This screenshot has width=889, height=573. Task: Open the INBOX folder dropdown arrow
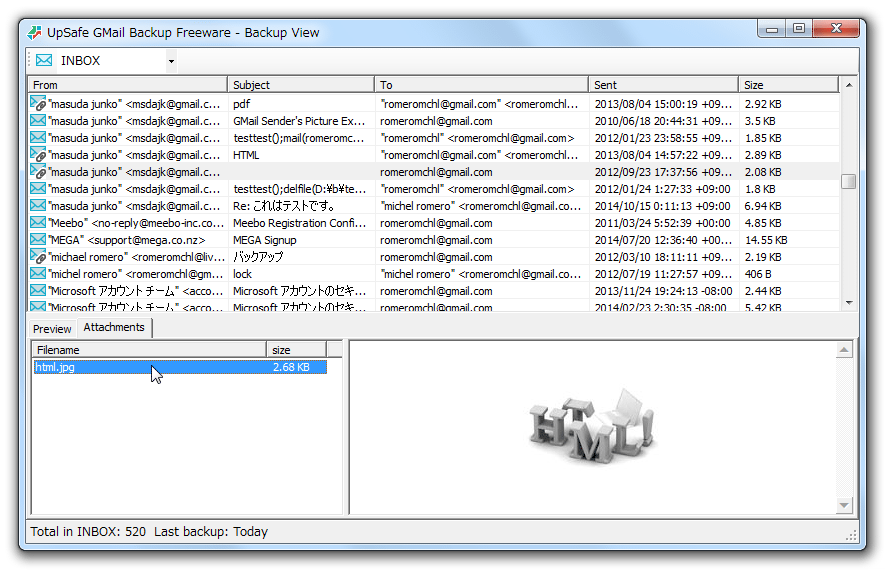click(x=171, y=61)
